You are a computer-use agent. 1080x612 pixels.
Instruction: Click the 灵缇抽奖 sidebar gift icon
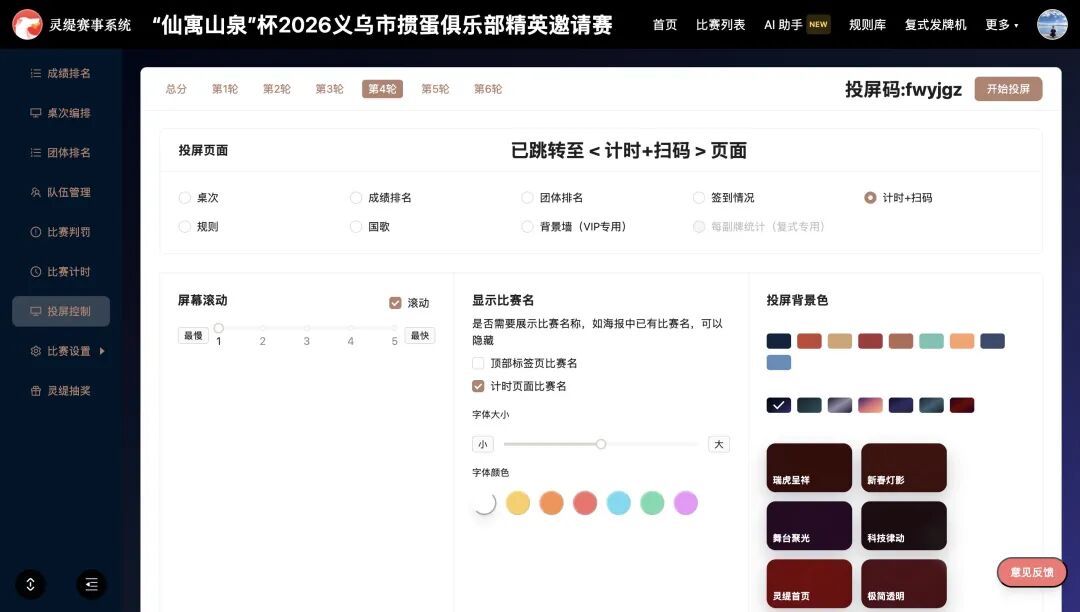click(x=35, y=390)
